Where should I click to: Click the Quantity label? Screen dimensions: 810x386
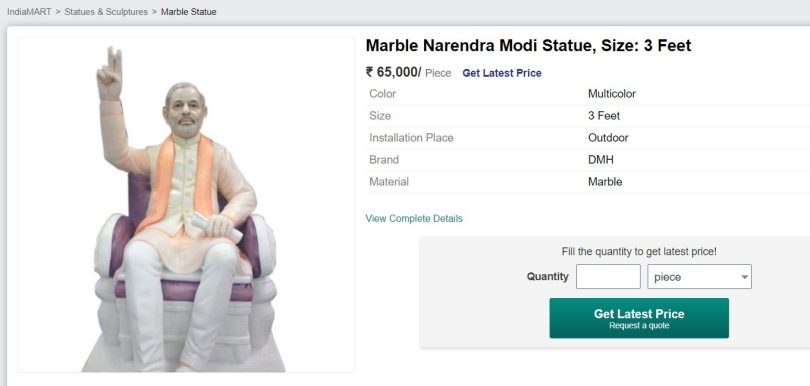pyautogui.click(x=548, y=276)
